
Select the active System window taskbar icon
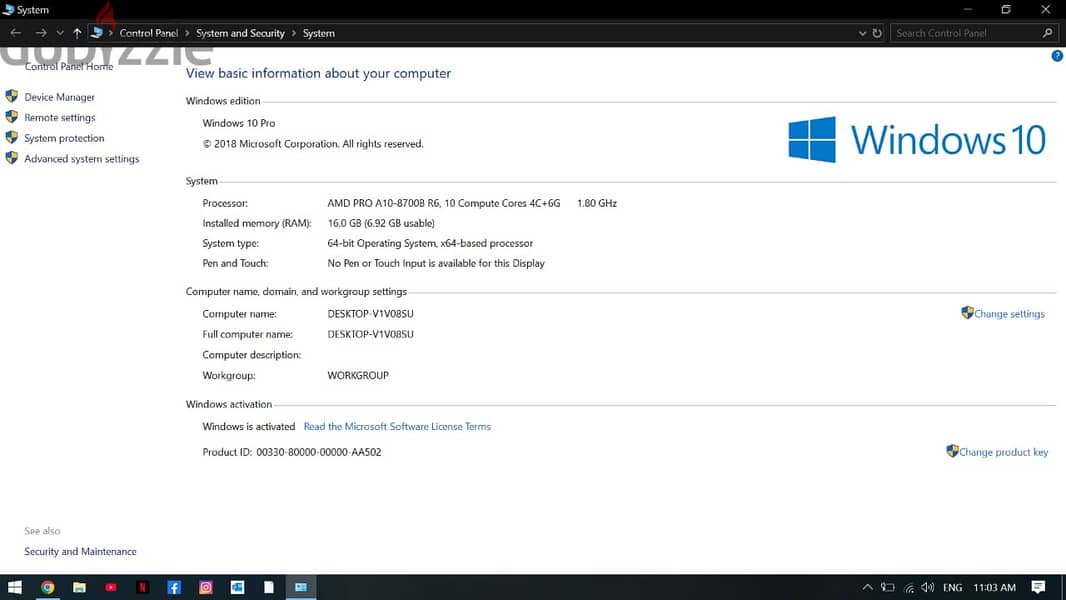(x=300, y=587)
